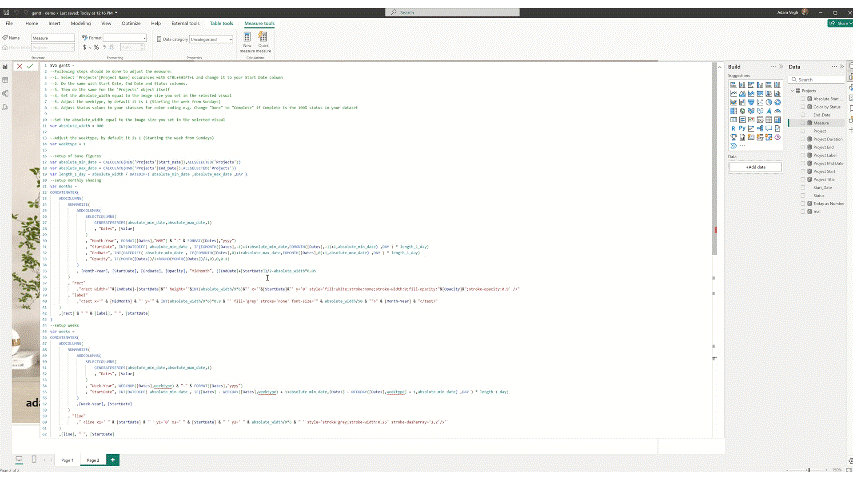Collapse the Projects table in Data pane

(x=792, y=90)
